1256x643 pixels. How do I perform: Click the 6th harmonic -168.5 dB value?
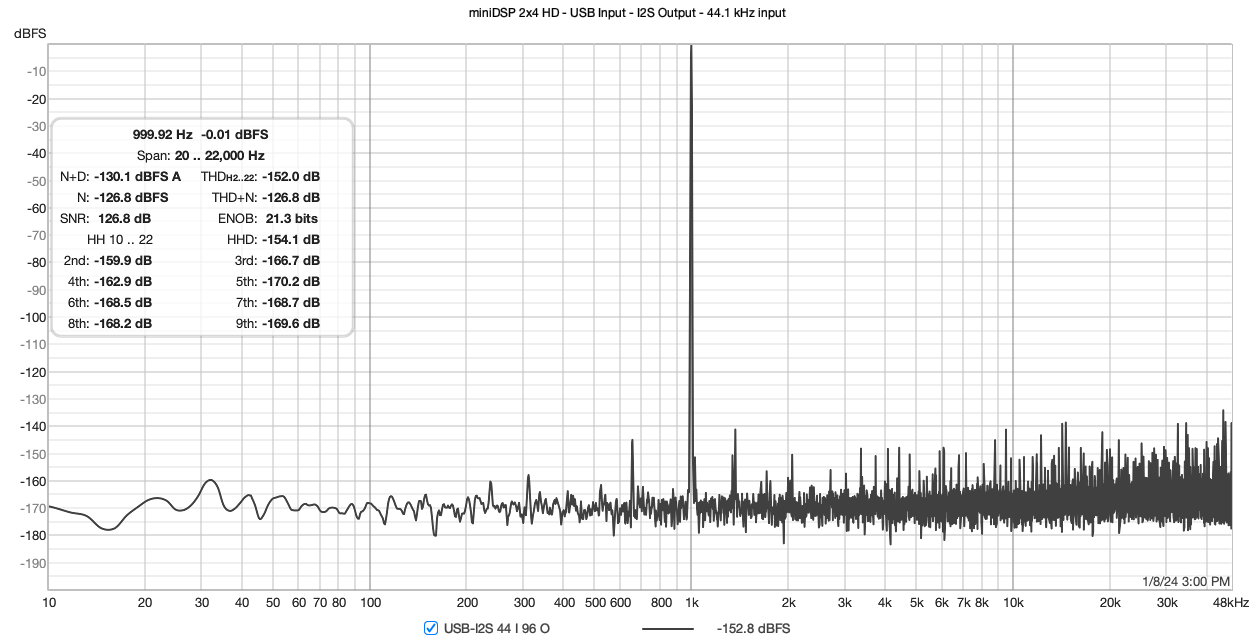point(124,302)
